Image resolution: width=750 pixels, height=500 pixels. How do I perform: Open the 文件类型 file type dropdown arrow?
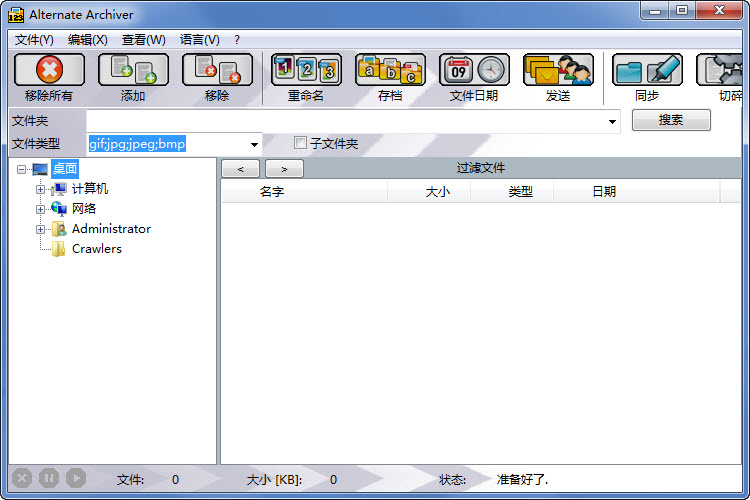[254, 144]
